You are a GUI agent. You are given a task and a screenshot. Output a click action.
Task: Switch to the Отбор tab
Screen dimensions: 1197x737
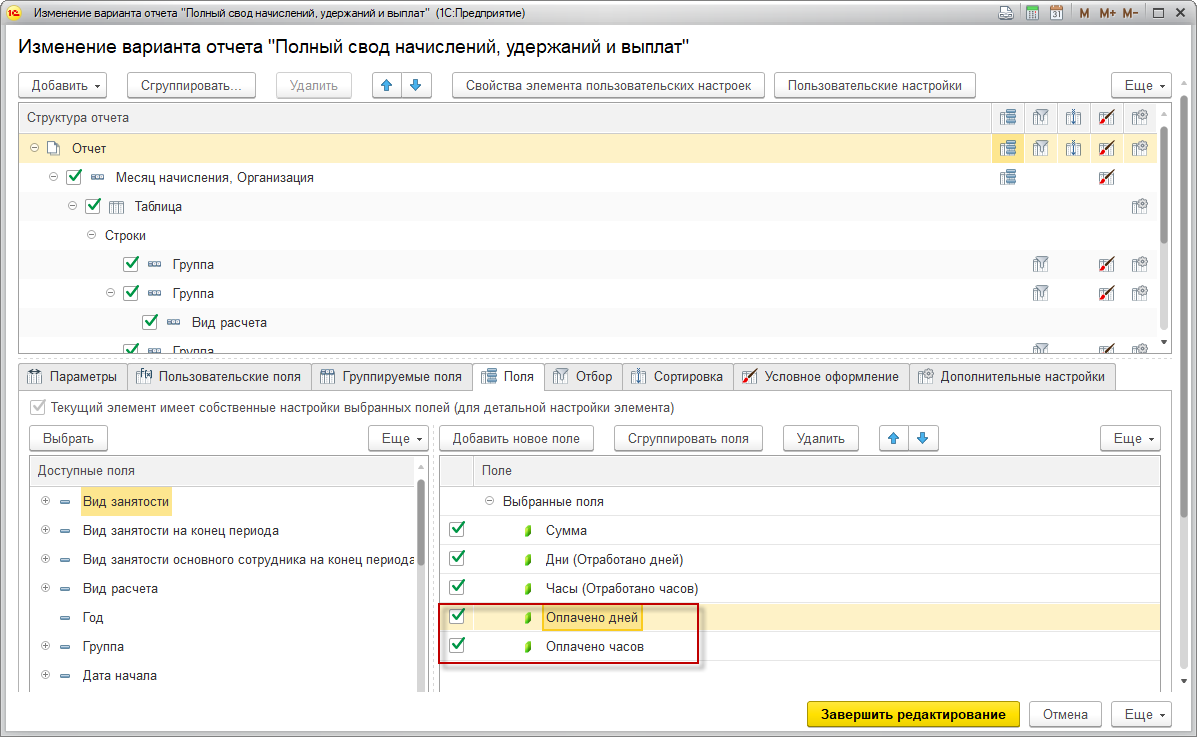584,377
